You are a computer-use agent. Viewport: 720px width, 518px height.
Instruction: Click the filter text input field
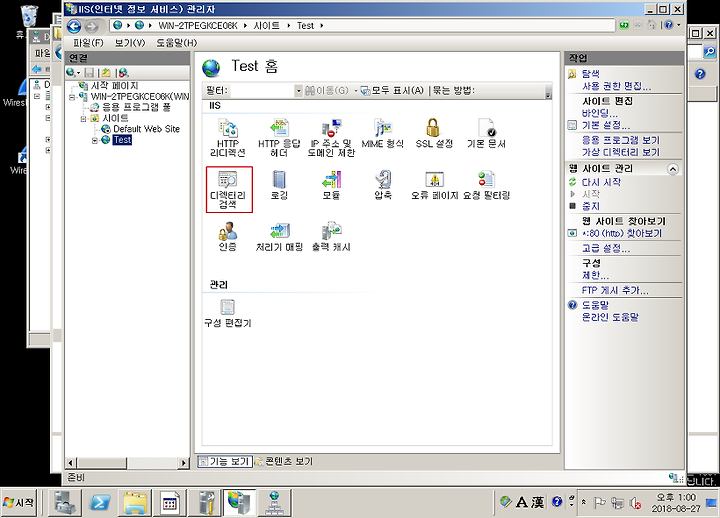click(x=261, y=90)
